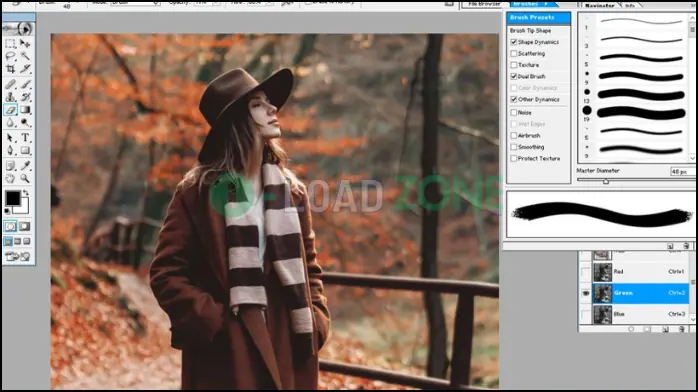Open the File Browser tab
The image size is (698, 392).
pos(483,4)
